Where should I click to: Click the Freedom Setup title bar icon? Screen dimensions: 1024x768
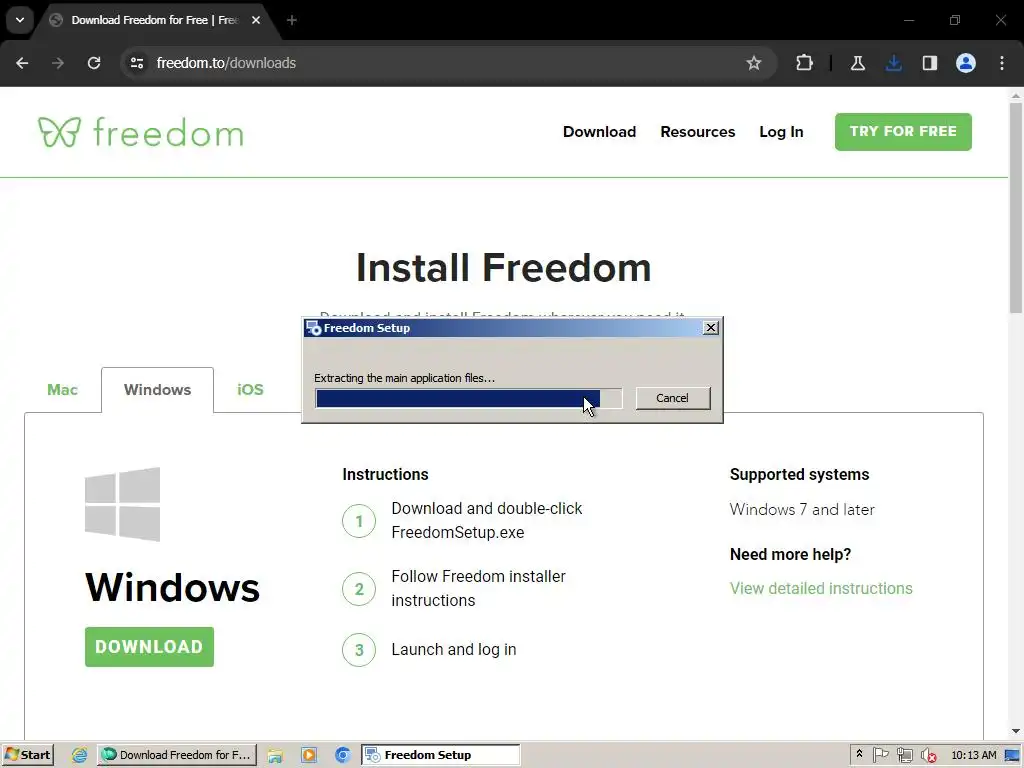pyautogui.click(x=314, y=328)
